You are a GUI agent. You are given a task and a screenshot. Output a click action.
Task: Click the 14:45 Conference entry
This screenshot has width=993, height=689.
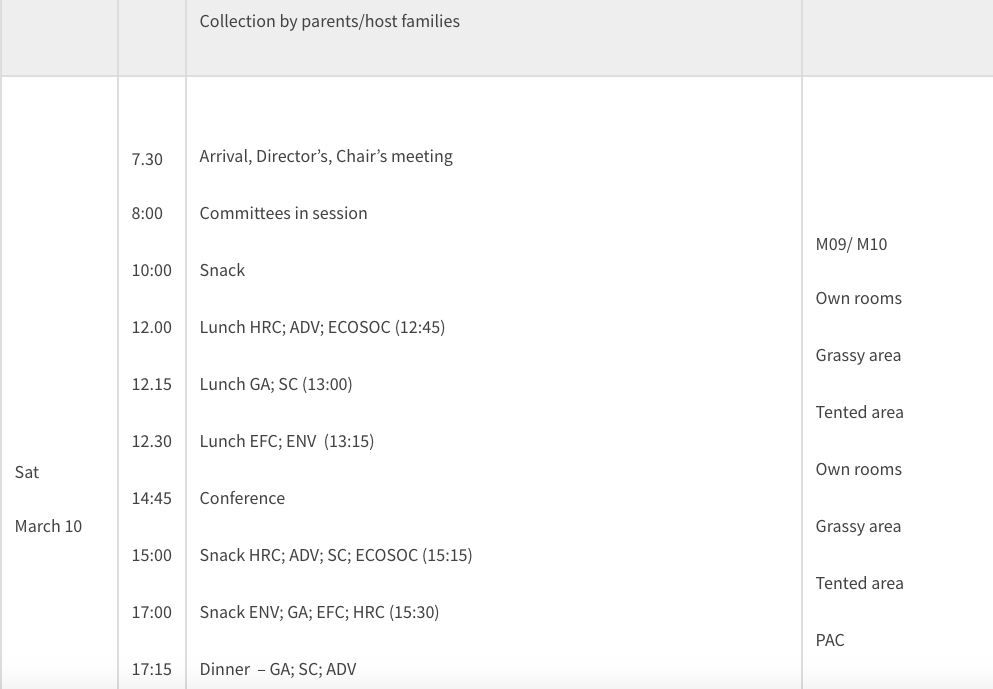coord(242,498)
